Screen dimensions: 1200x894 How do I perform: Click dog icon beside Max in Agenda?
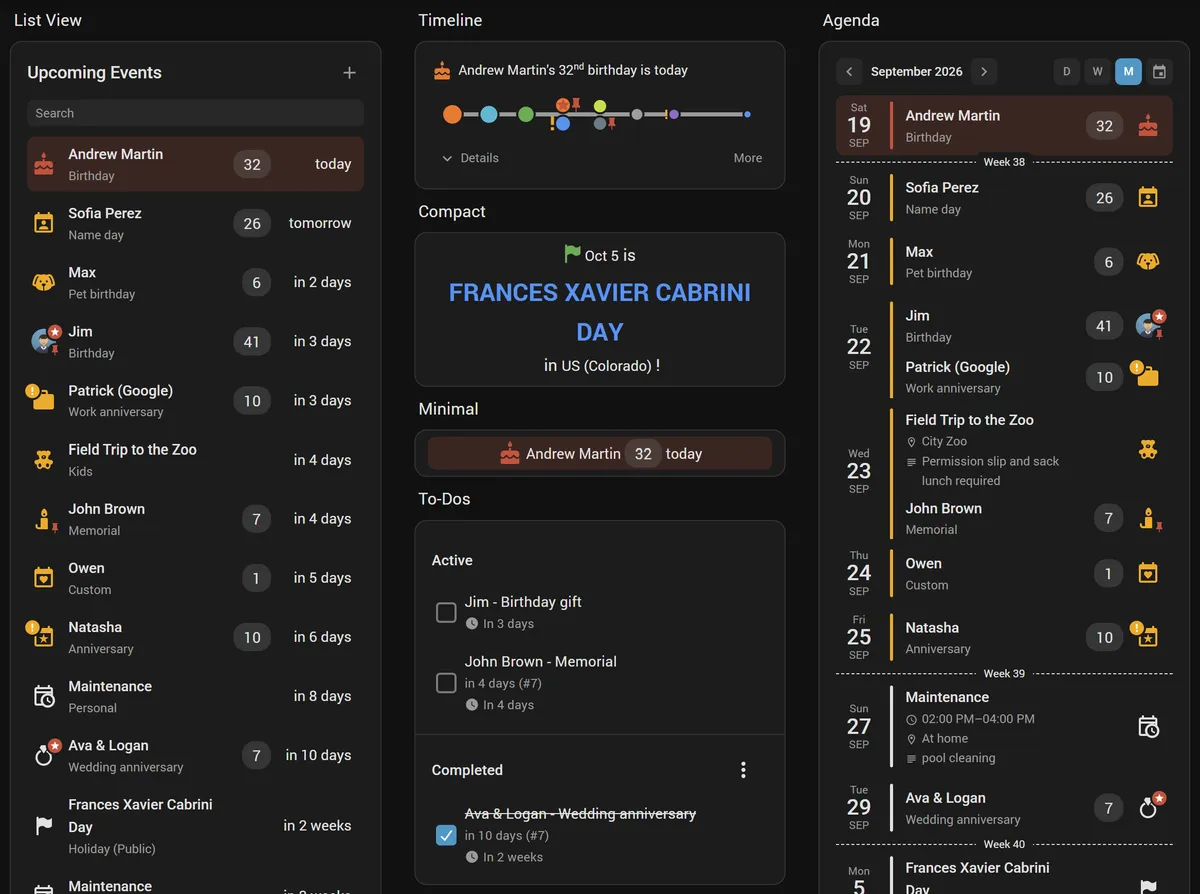click(x=1148, y=262)
